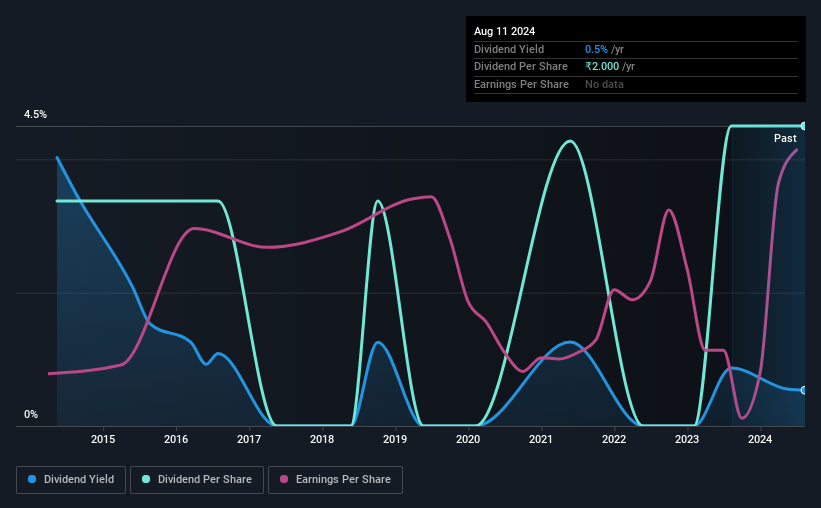Click the blue Dividend Yield legend dot
The image size is (821, 508).
(x=32, y=479)
